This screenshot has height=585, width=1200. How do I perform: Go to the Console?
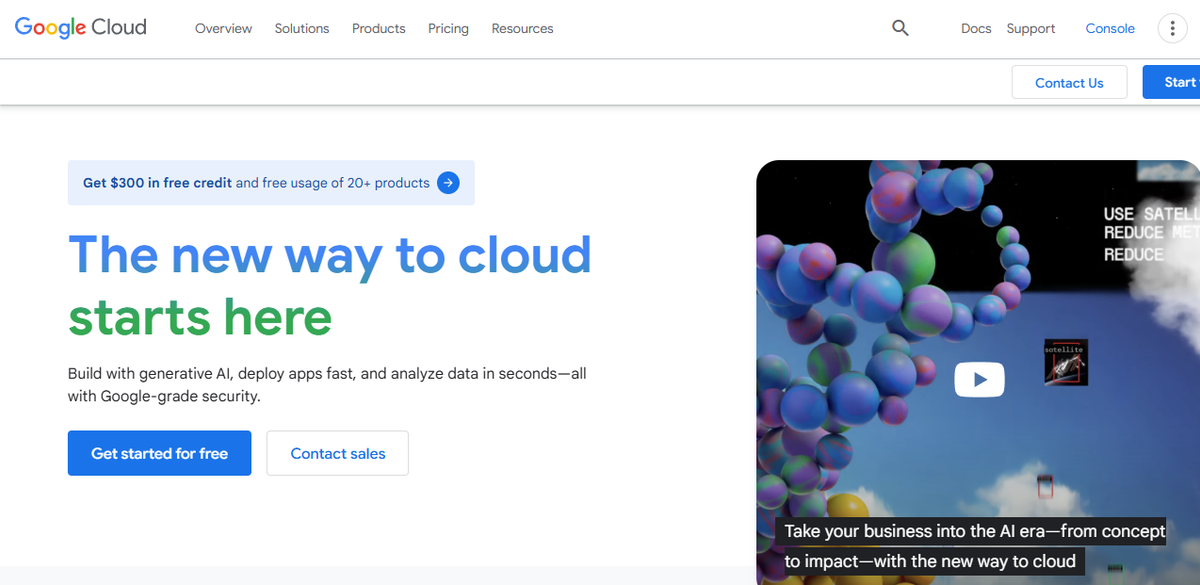1110,28
